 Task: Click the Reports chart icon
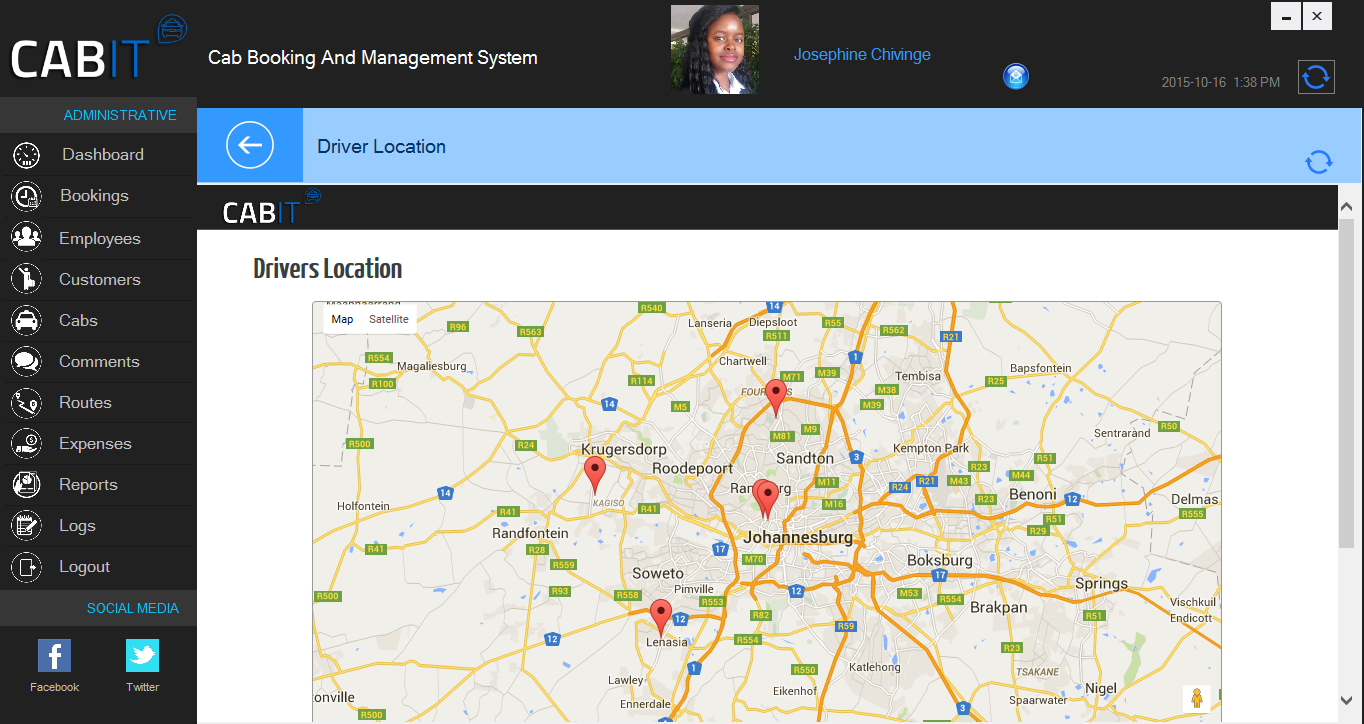(x=26, y=484)
